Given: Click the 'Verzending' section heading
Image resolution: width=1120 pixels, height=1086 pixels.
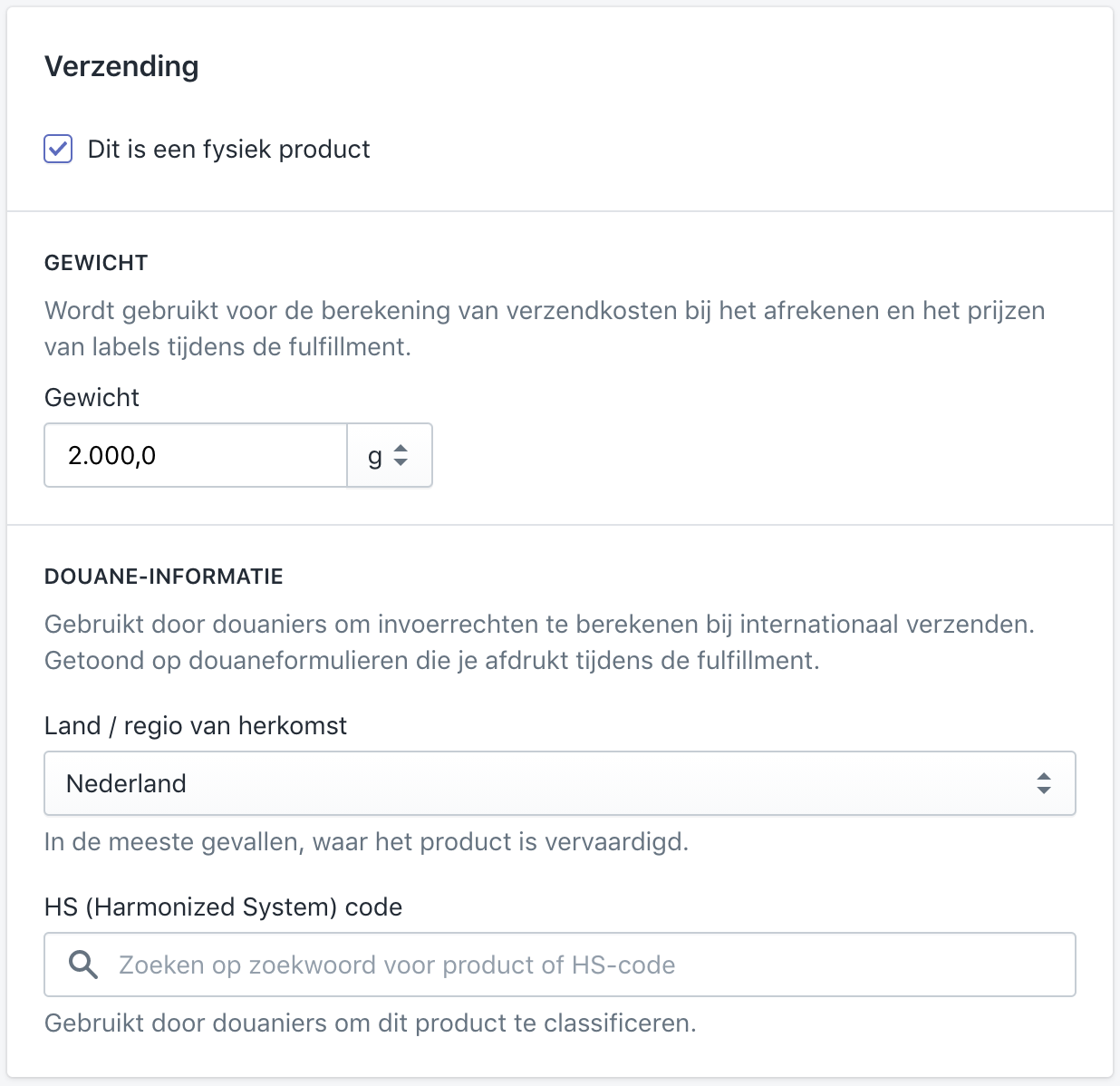Looking at the screenshot, I should 121,66.
